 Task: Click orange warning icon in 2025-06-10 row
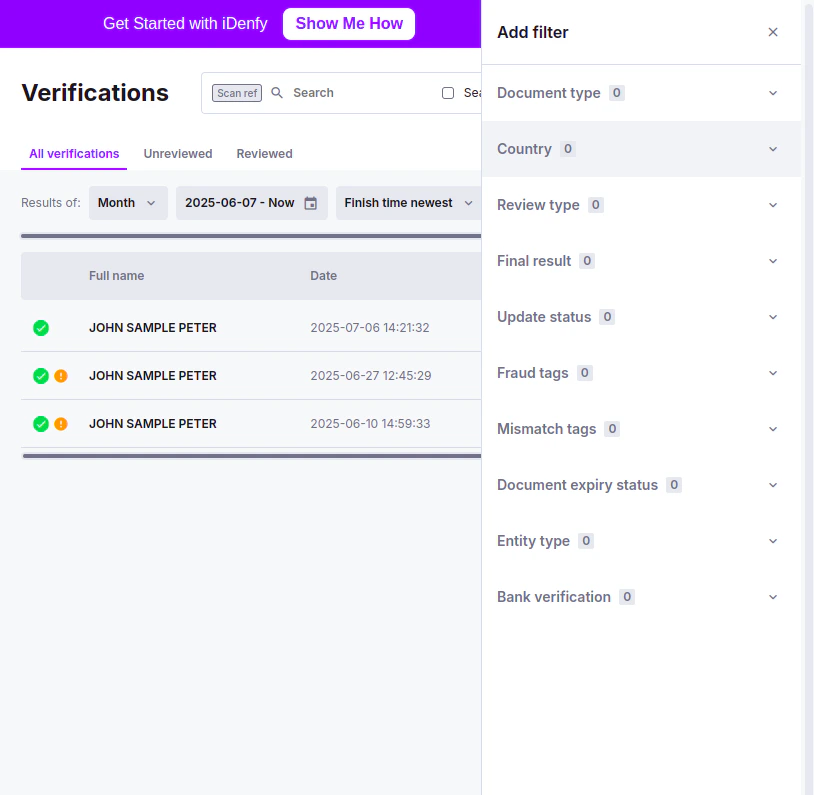pos(61,424)
